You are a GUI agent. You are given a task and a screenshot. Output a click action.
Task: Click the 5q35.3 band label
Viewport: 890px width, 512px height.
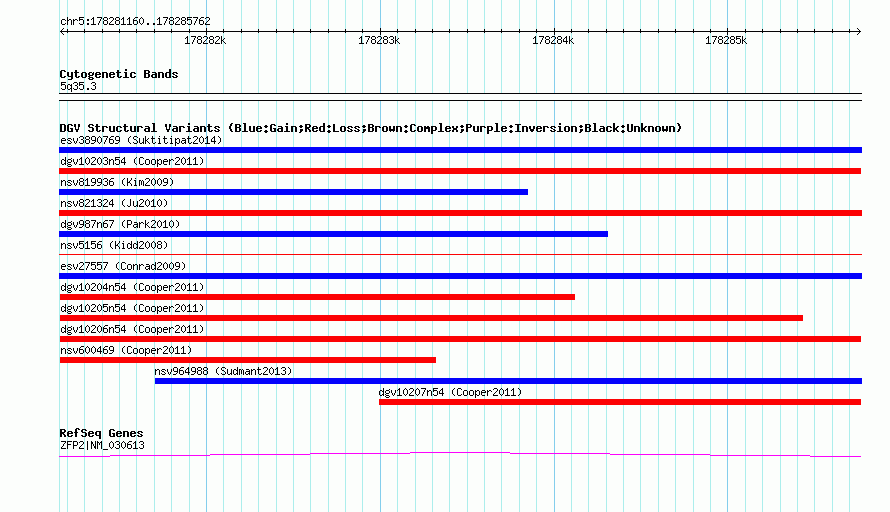coord(78,86)
